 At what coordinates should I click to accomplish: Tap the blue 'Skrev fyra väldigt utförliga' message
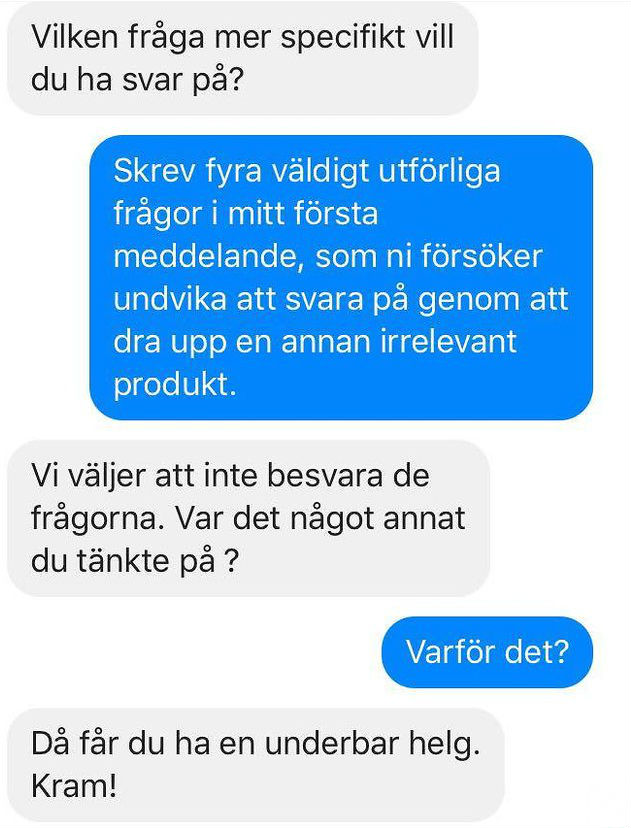tap(341, 277)
